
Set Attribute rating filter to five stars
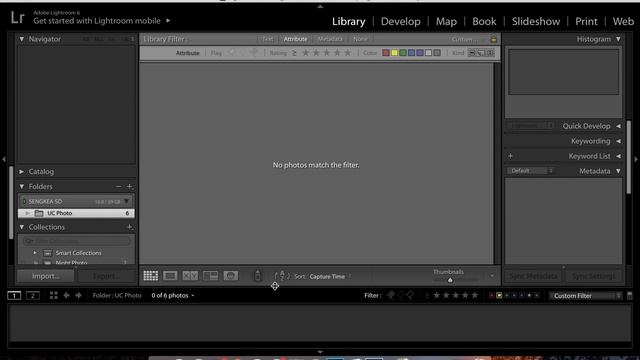pos(347,53)
